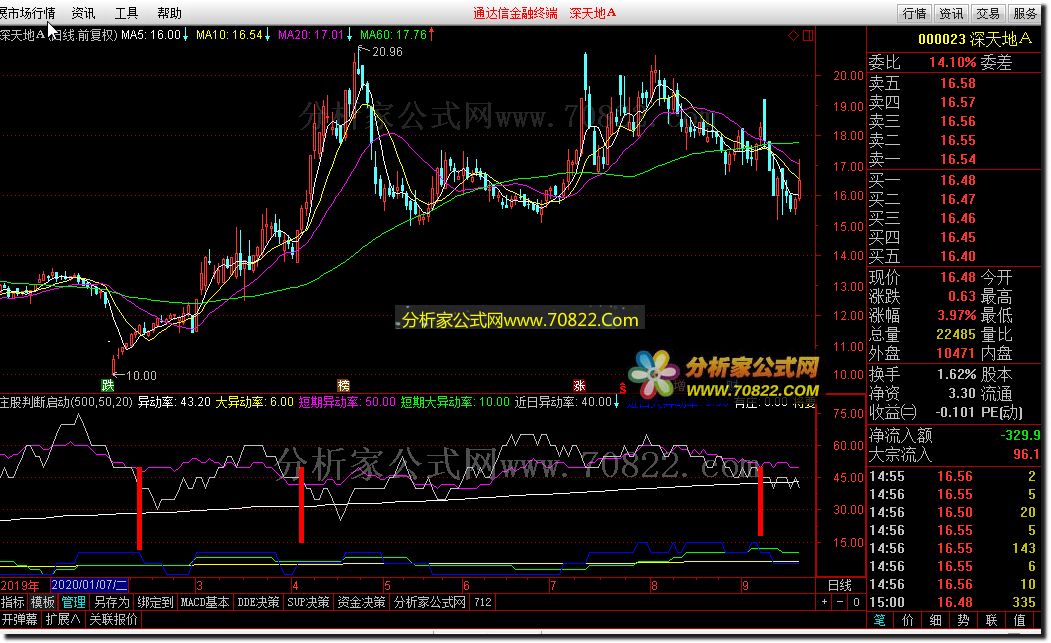This screenshot has width=1051, height=643.
Task: Click the 行情 button at top right
Action: (914, 13)
